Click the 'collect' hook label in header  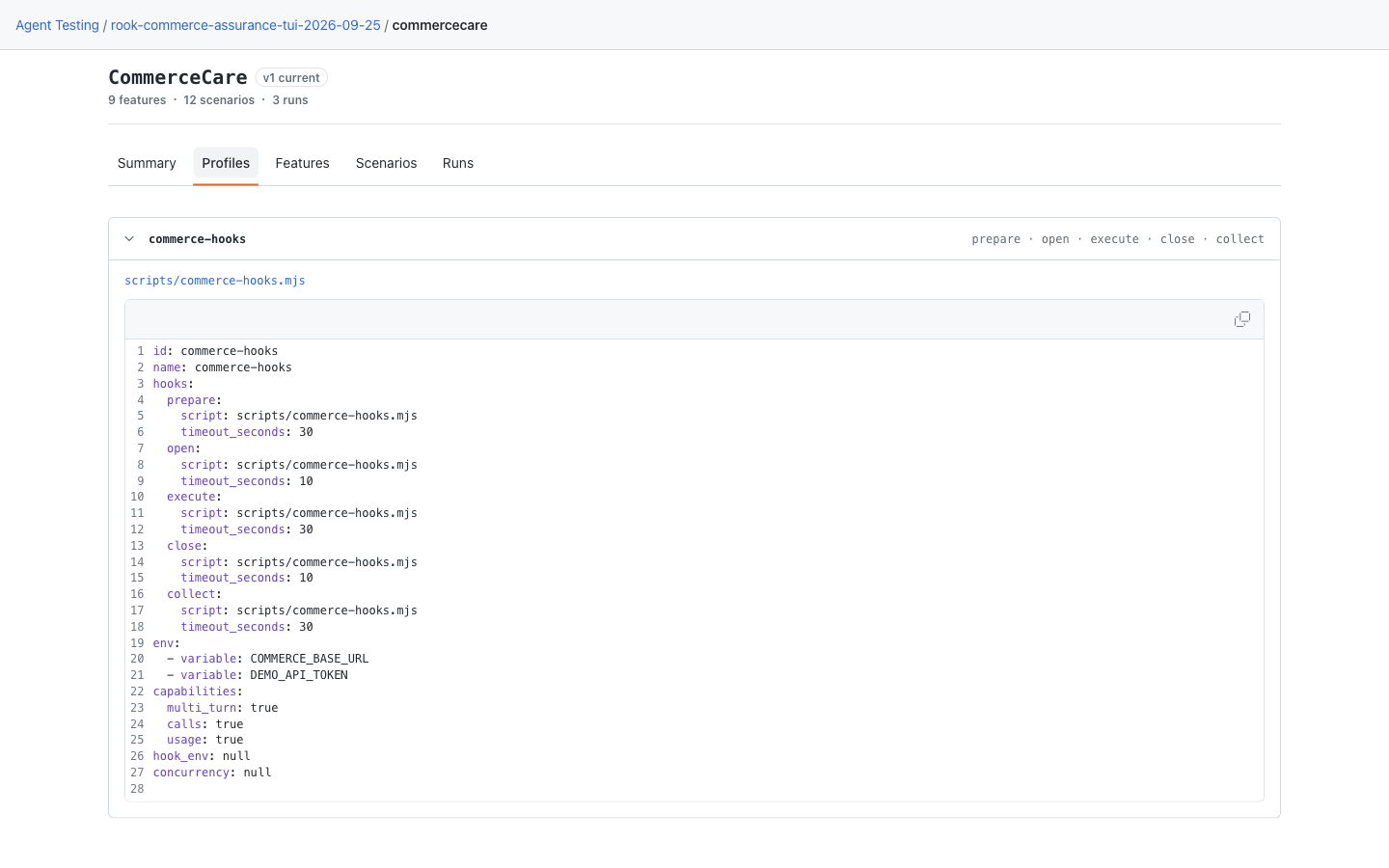coord(1239,239)
